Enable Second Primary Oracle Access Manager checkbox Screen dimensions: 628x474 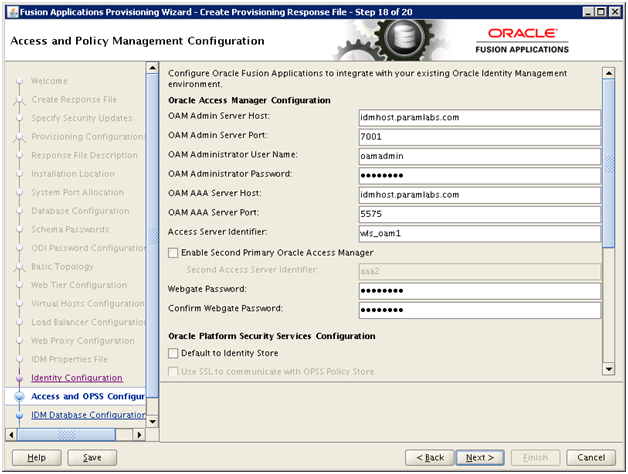click(x=173, y=253)
